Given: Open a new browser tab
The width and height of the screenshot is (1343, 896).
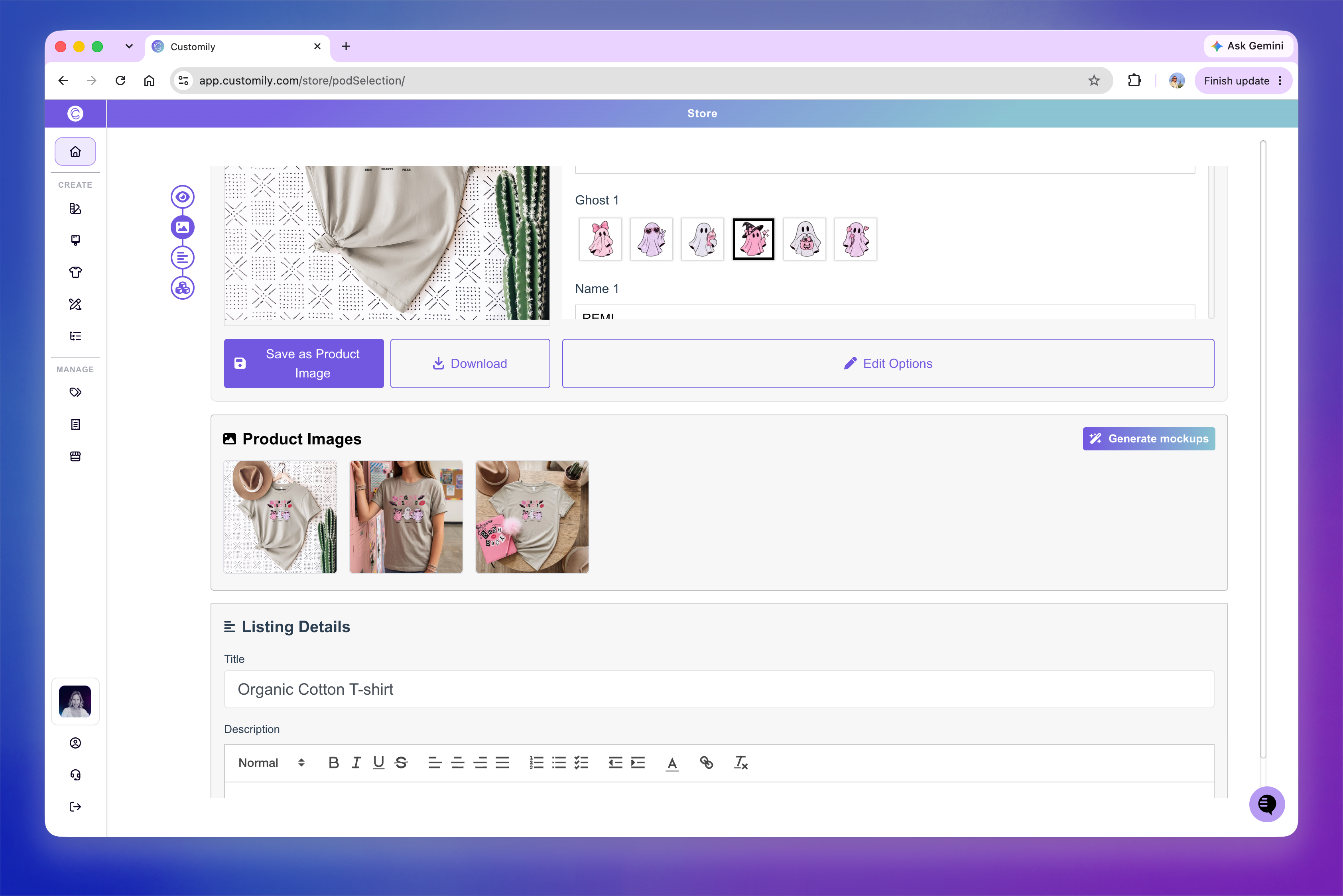Looking at the screenshot, I should point(346,47).
